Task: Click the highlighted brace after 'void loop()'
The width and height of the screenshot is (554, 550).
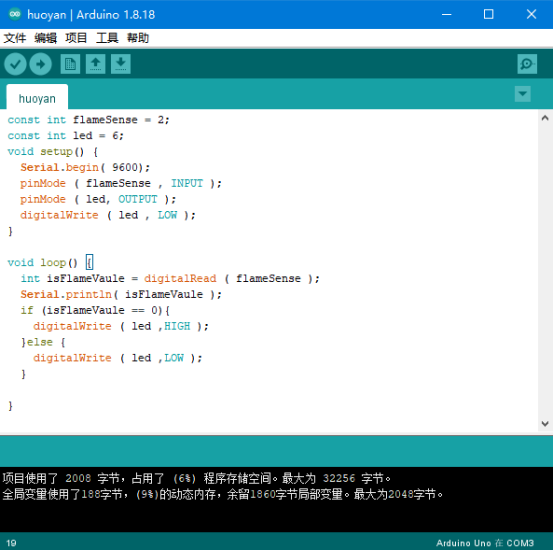Action: point(89,262)
